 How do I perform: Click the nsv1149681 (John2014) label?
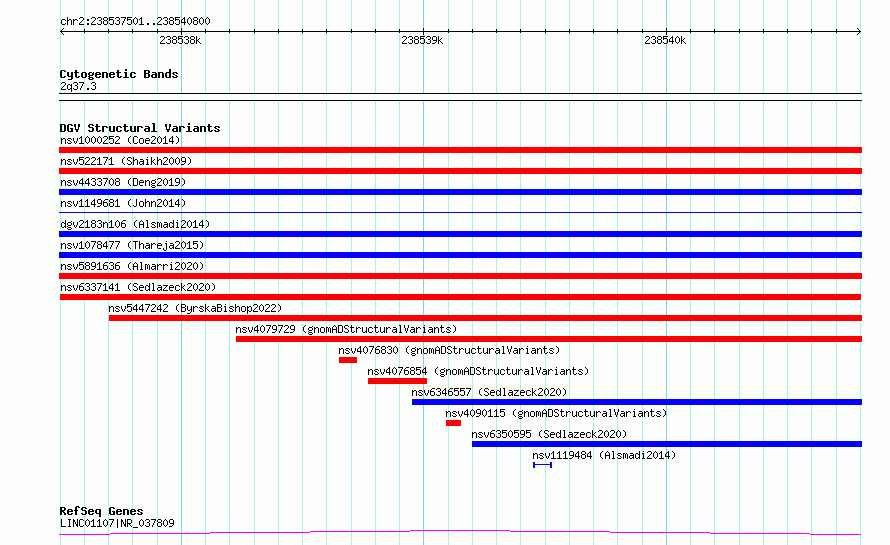click(123, 203)
